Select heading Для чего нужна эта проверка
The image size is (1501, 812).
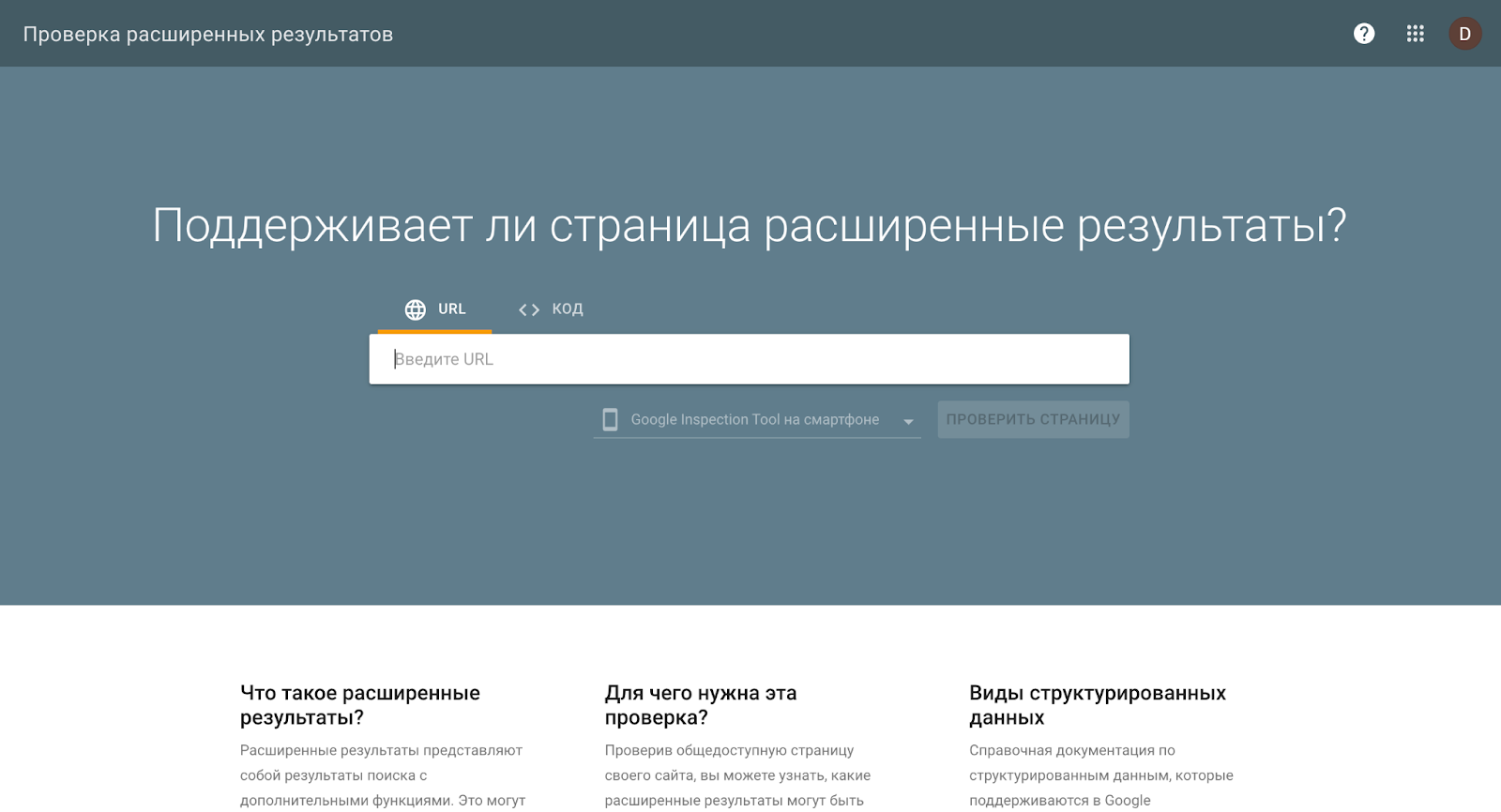700,705
